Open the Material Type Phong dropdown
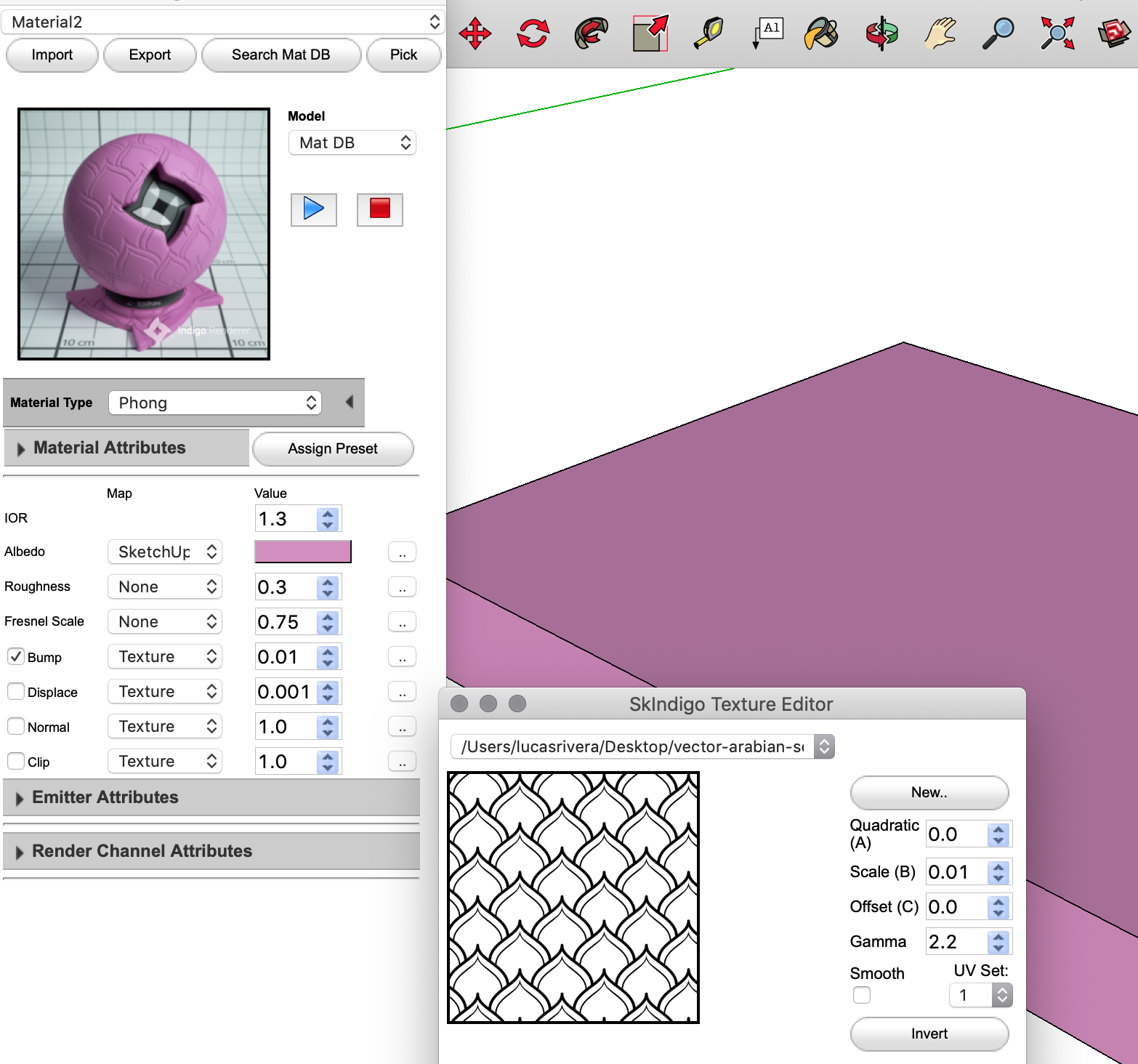The height and width of the screenshot is (1064, 1138). coord(215,403)
